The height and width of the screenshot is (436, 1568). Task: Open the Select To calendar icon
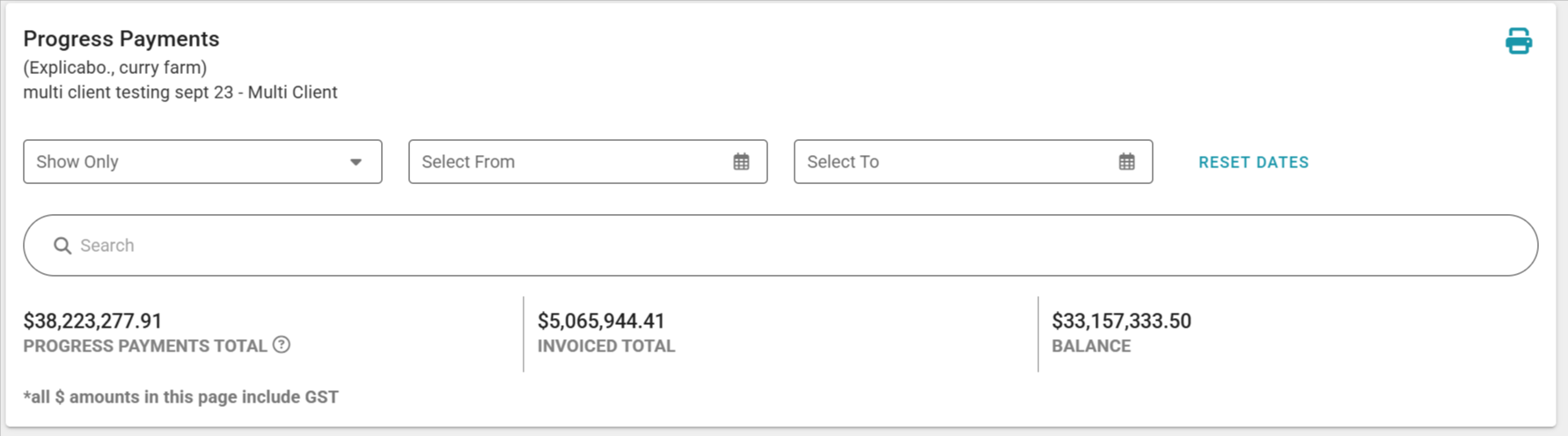click(1126, 162)
